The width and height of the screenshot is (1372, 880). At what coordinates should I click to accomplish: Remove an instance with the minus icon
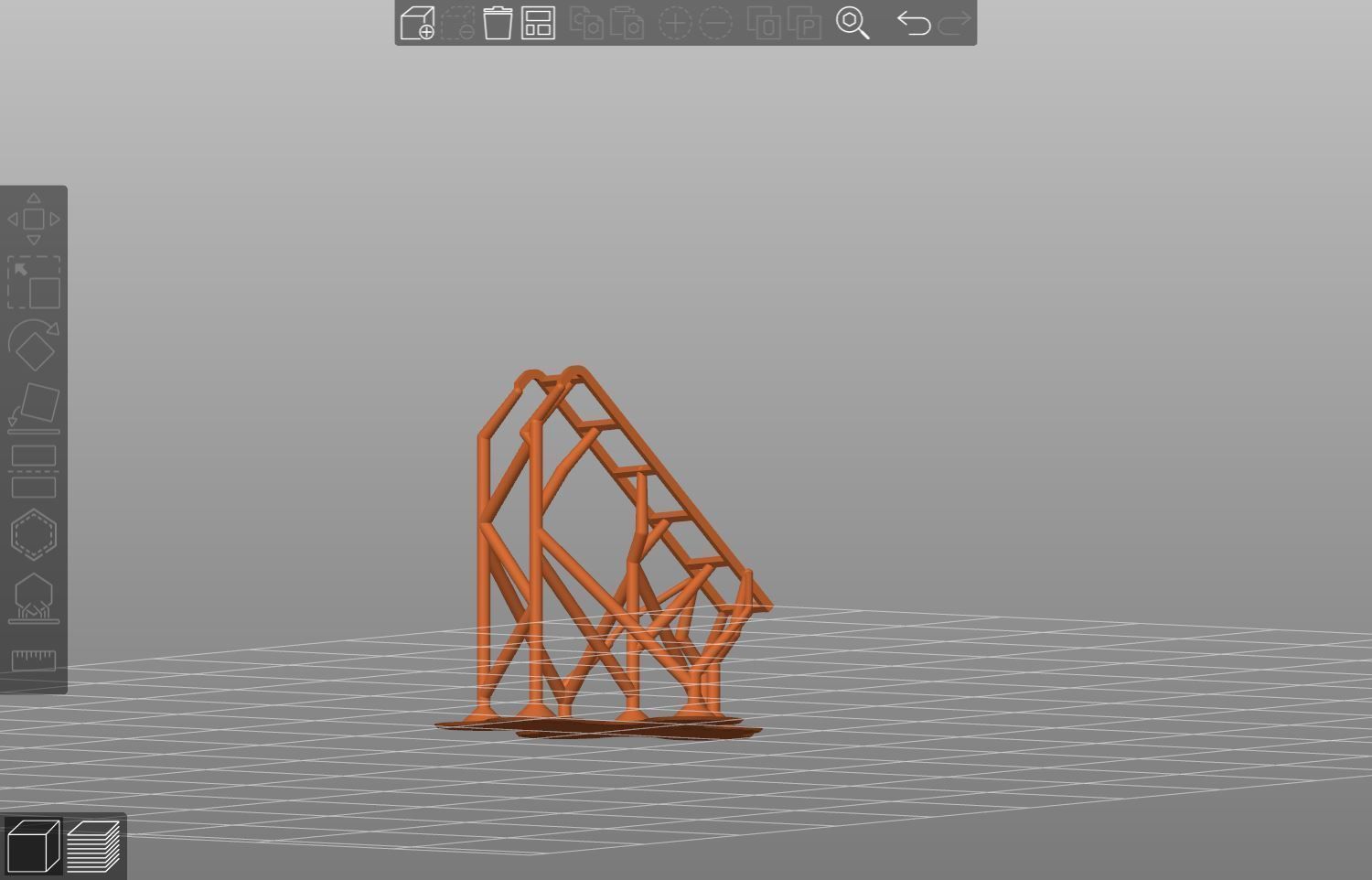(x=715, y=23)
